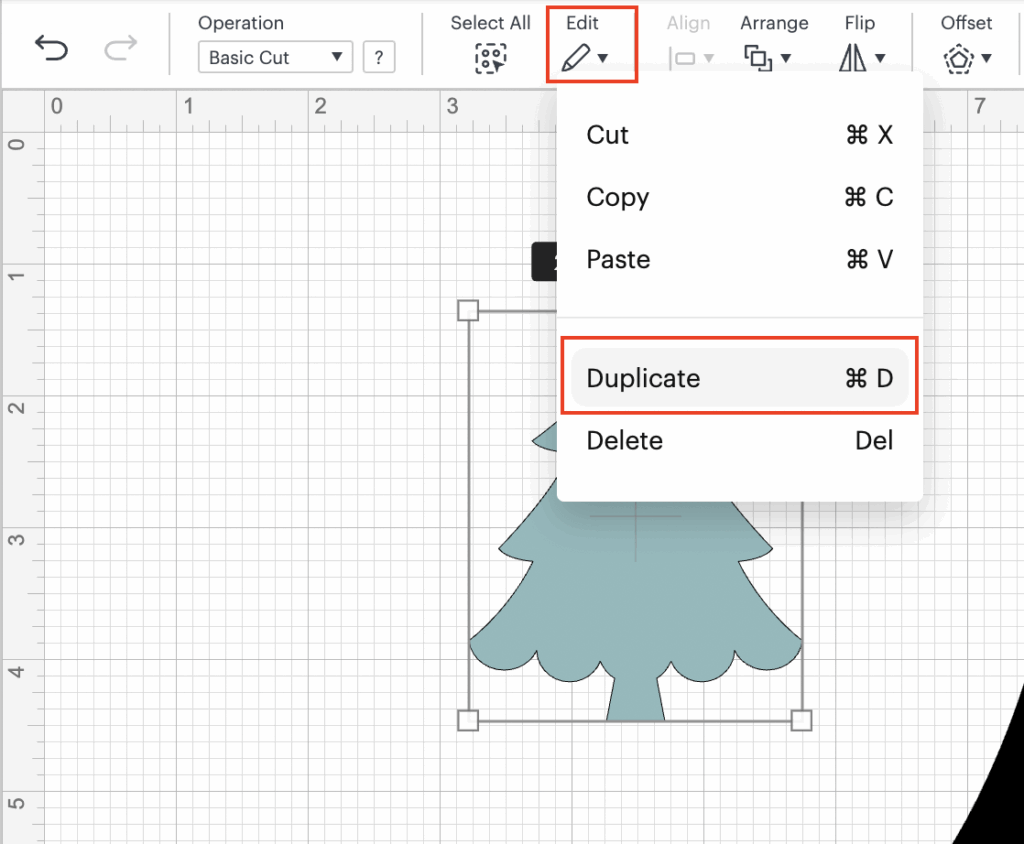Click the bottom-left selection handle

[468, 720]
